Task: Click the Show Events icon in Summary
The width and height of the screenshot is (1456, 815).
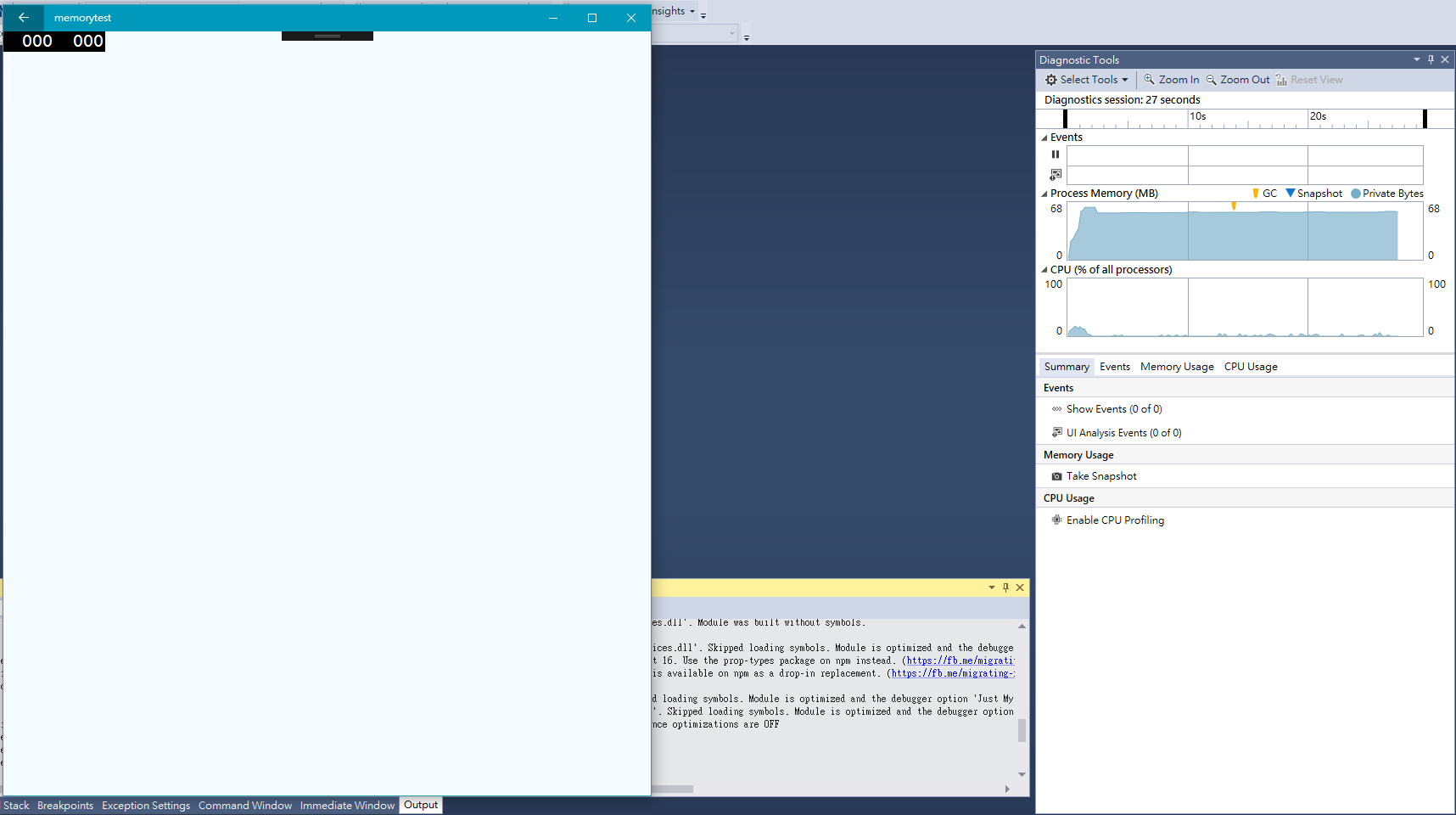Action: pyautogui.click(x=1056, y=408)
